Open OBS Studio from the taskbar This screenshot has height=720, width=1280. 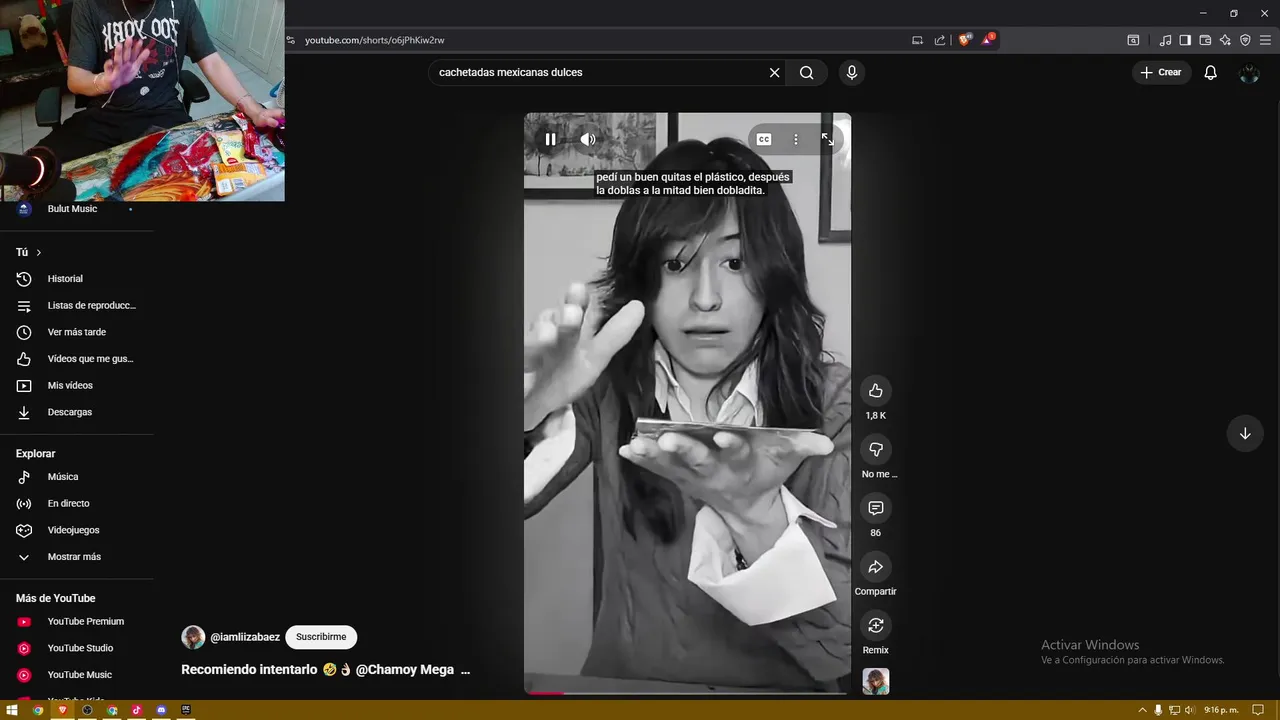tap(87, 710)
